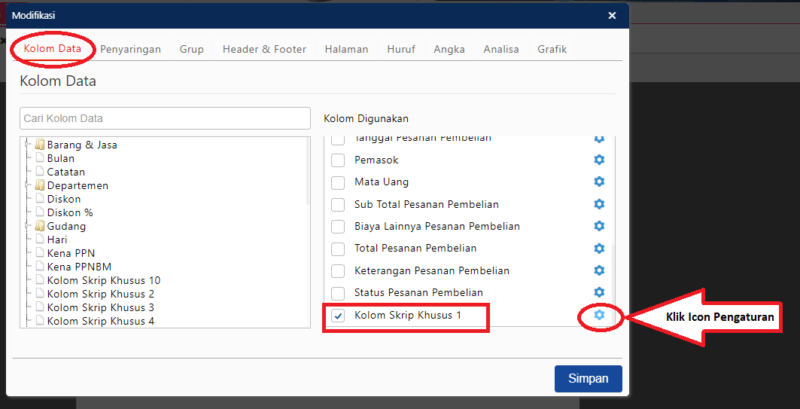Open gear settings for Total Pesanan Pembelian

[x=599, y=248]
